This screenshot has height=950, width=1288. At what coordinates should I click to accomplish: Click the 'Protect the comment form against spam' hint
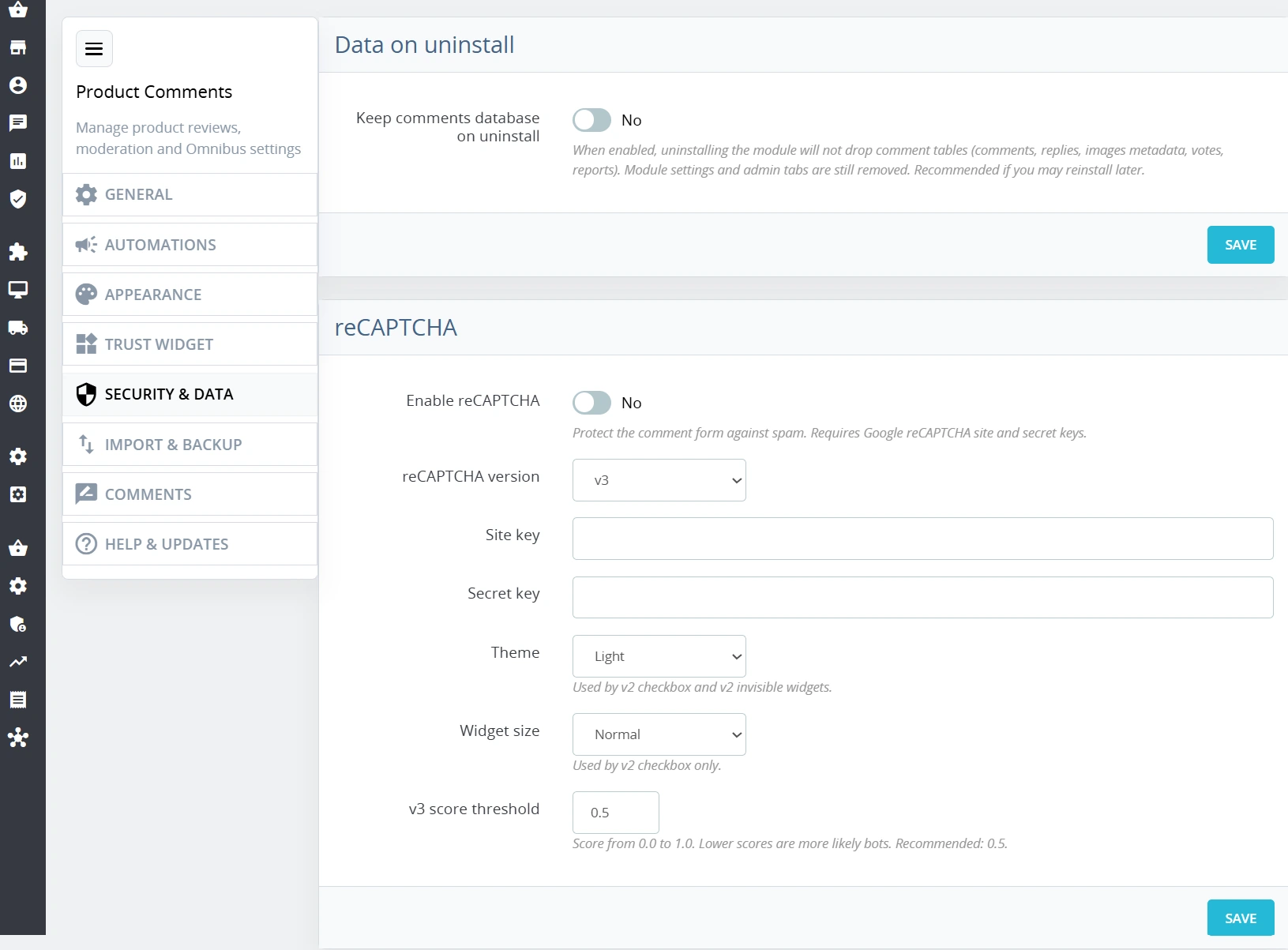(x=829, y=433)
